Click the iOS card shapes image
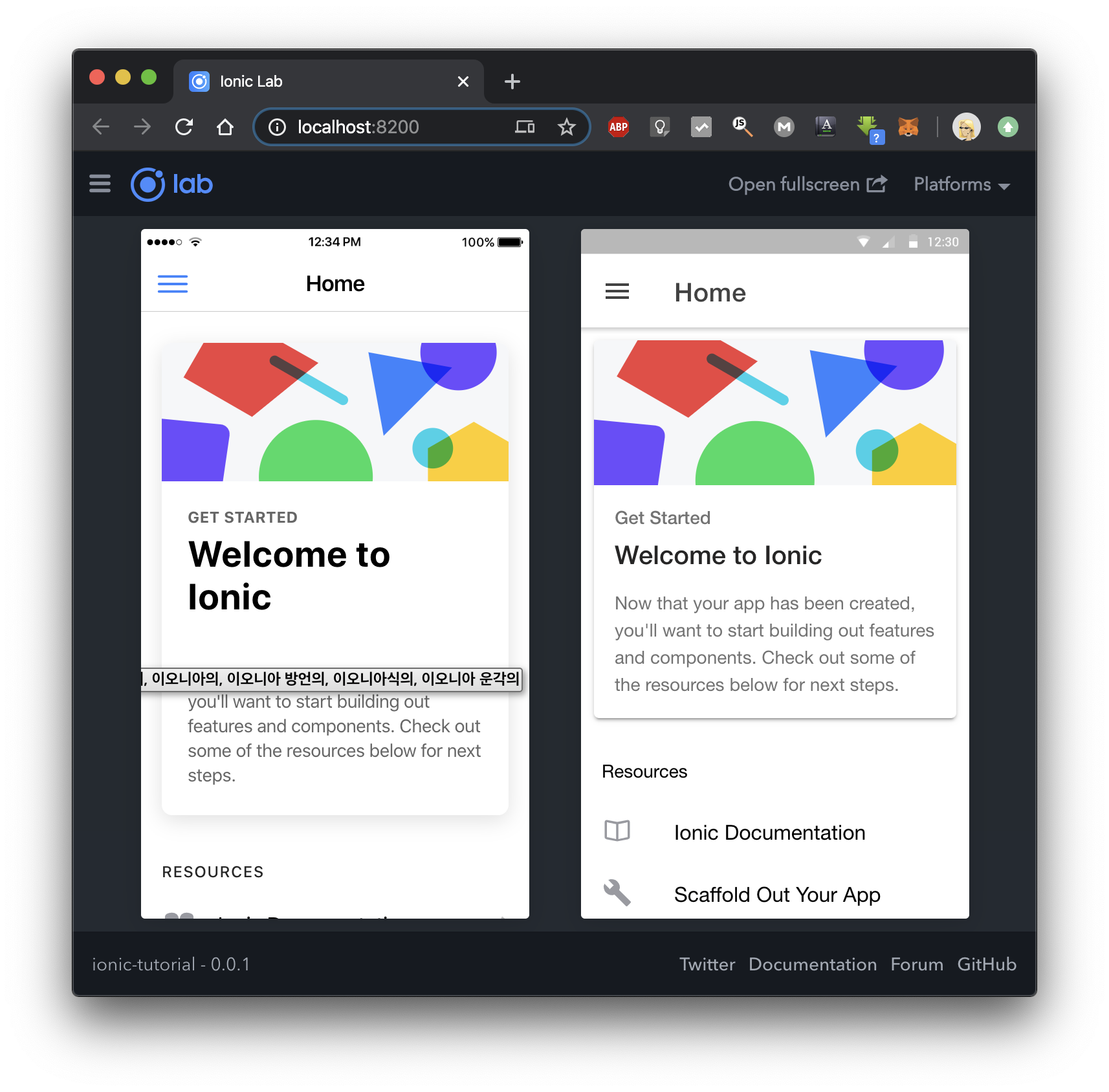 click(x=335, y=412)
